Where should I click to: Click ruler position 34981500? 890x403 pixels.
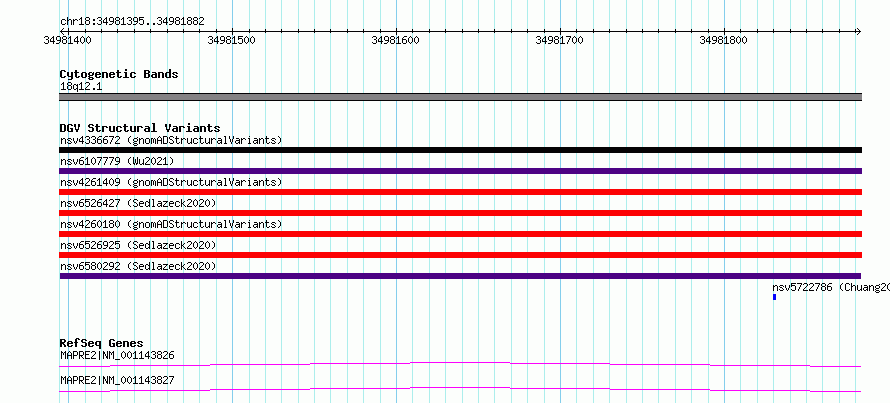pos(232,40)
